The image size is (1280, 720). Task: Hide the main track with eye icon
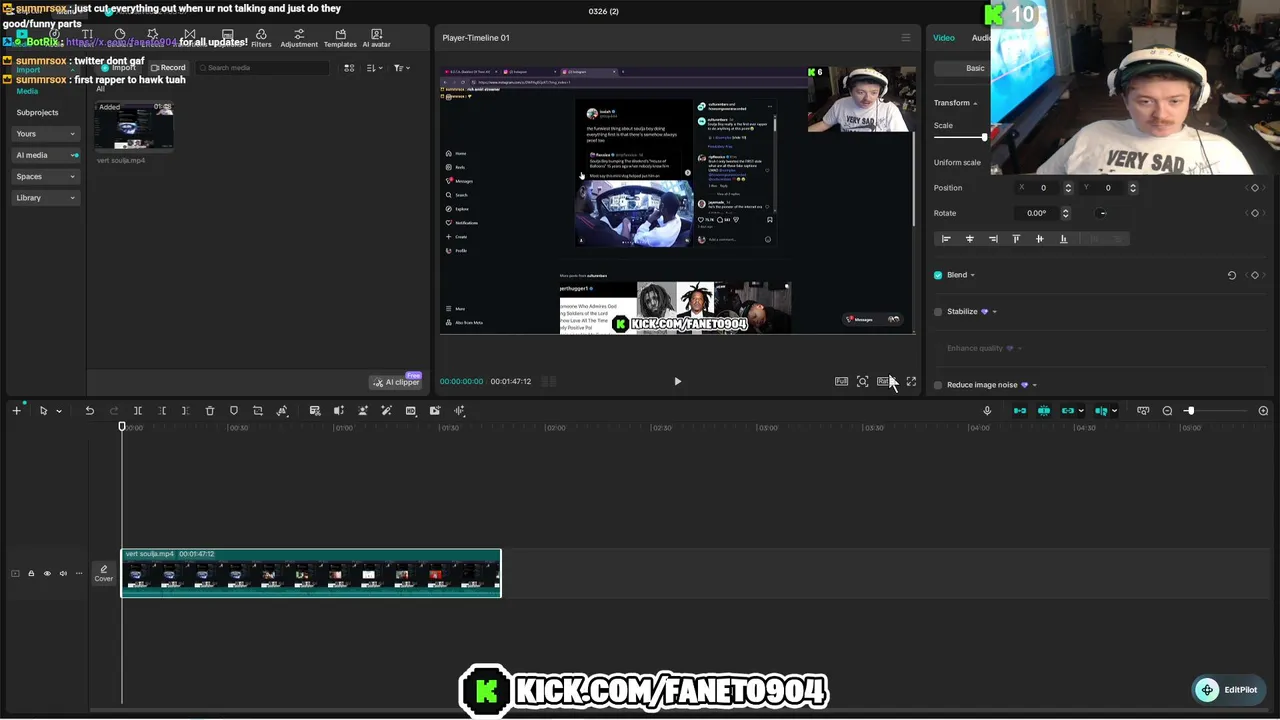(47, 573)
